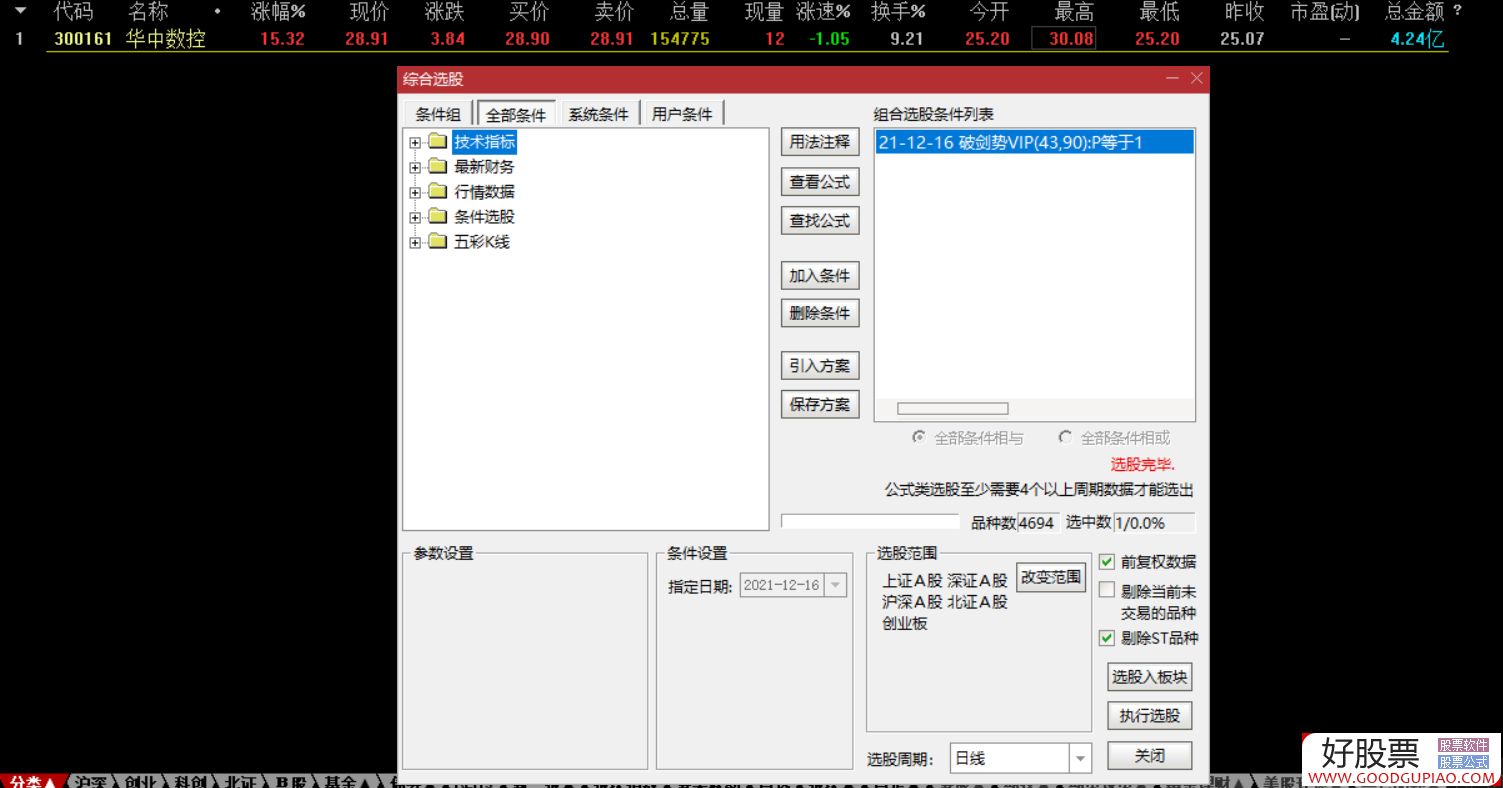Click the 总量 value 154775
The width and height of the screenshot is (1503, 788).
680,39
